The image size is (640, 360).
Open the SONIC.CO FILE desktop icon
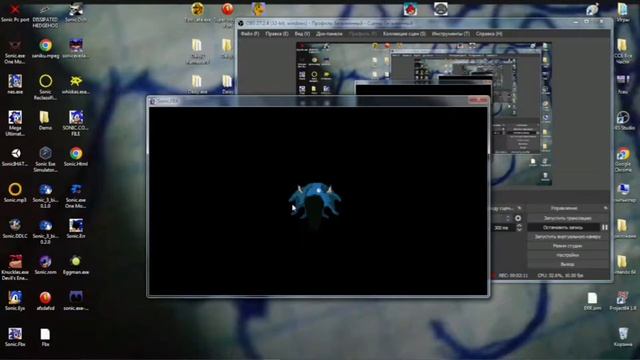[76, 118]
